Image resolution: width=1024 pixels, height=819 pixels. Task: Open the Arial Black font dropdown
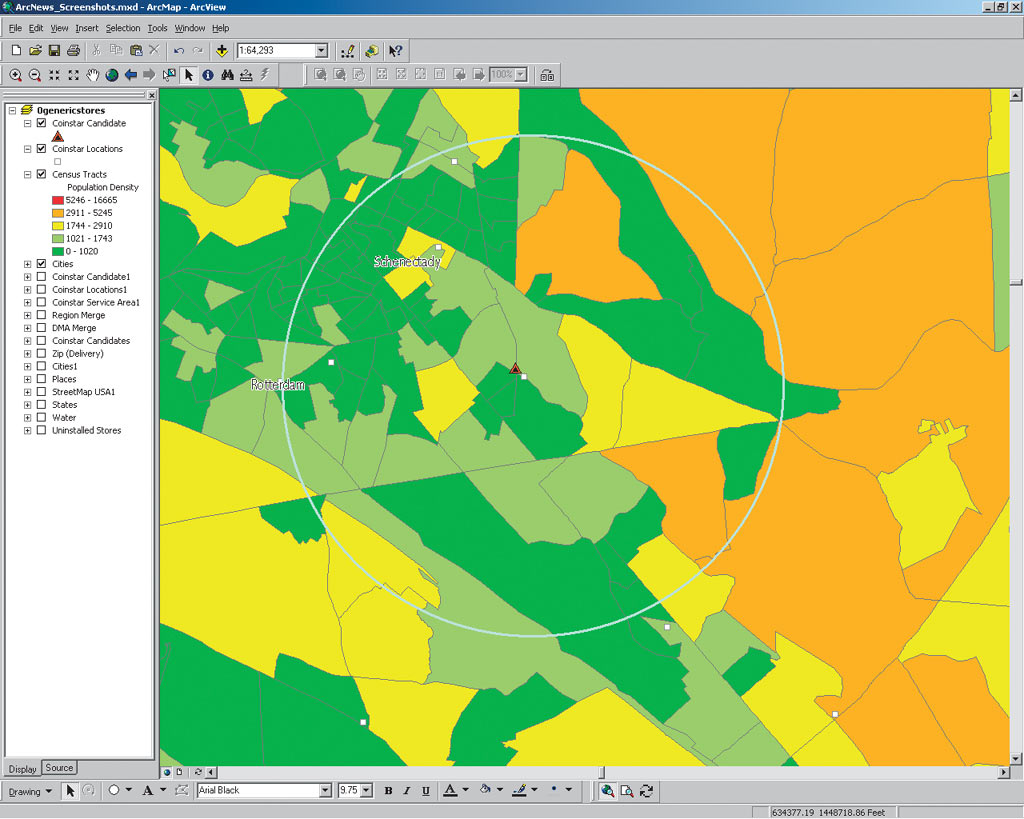325,791
